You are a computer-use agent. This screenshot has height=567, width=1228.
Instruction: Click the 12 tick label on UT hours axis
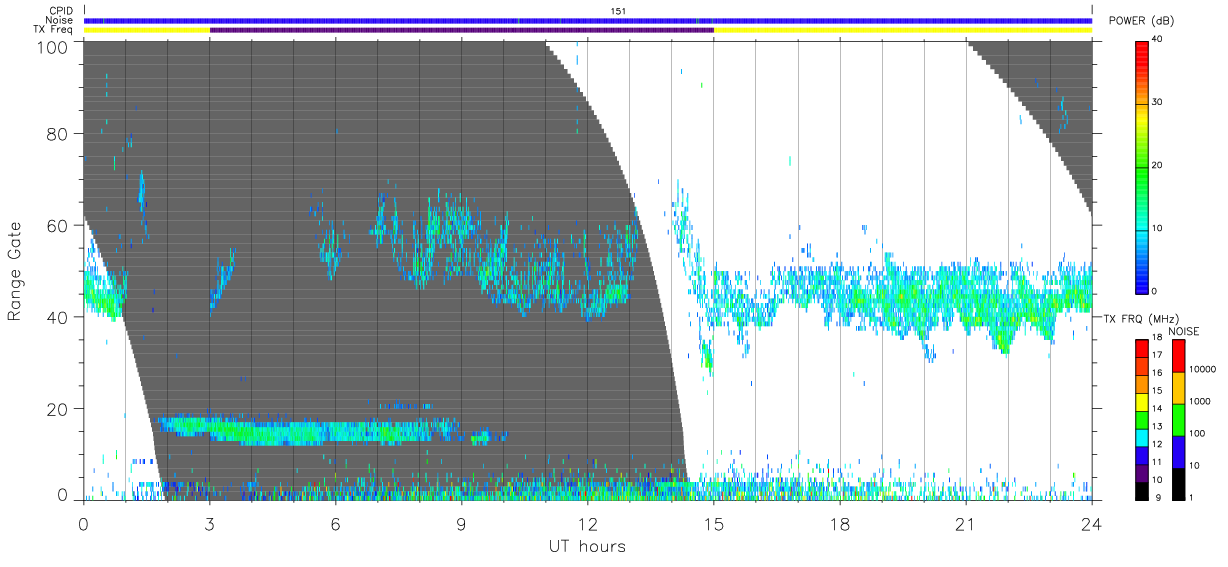tap(587, 524)
